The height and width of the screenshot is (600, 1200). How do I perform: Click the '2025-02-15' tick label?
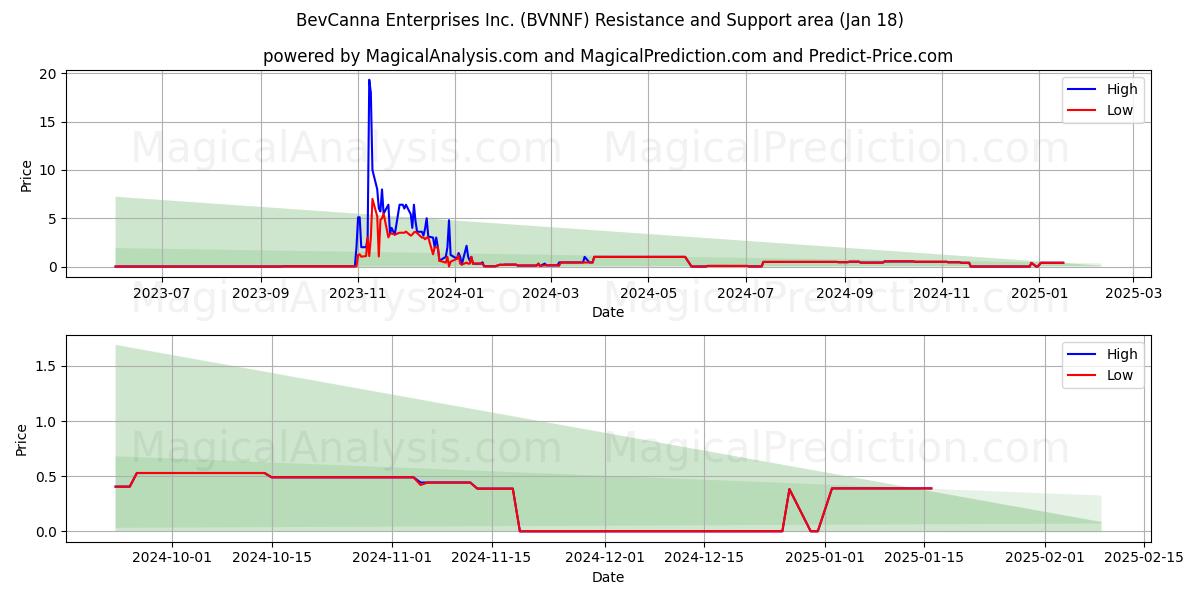point(1144,558)
